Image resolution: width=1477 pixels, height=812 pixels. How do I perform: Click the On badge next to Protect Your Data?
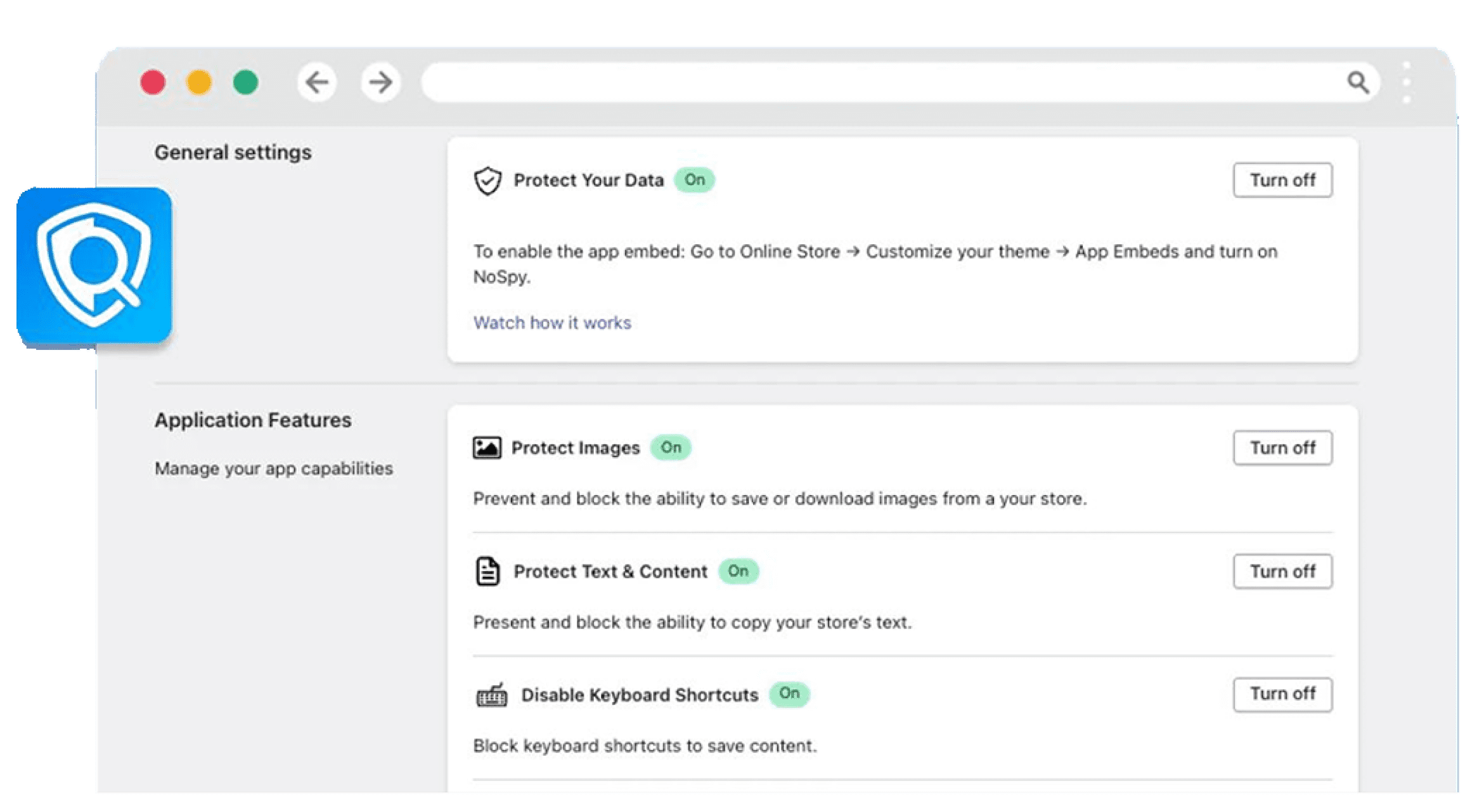[694, 180]
